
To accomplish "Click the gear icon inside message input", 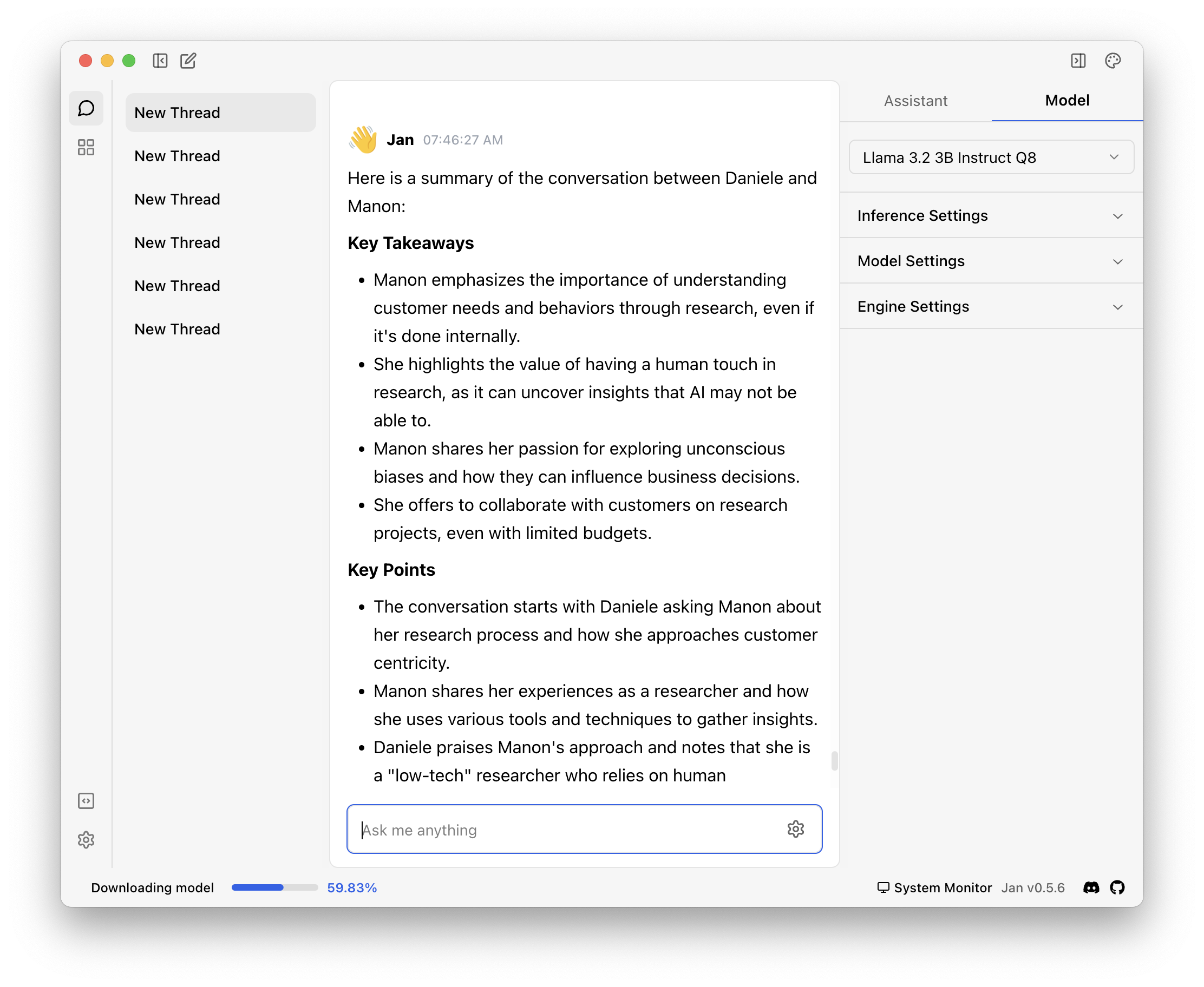I will click(795, 830).
